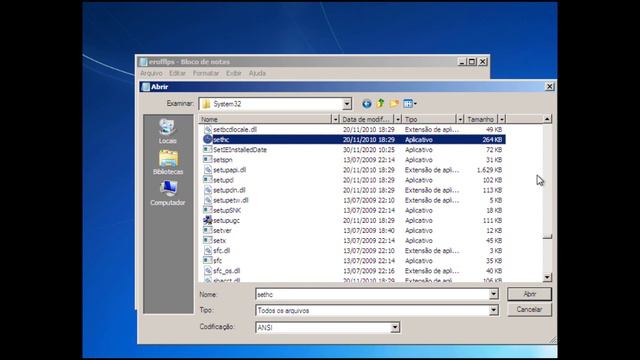
Task: Go up one folder level icon
Action: click(x=380, y=104)
